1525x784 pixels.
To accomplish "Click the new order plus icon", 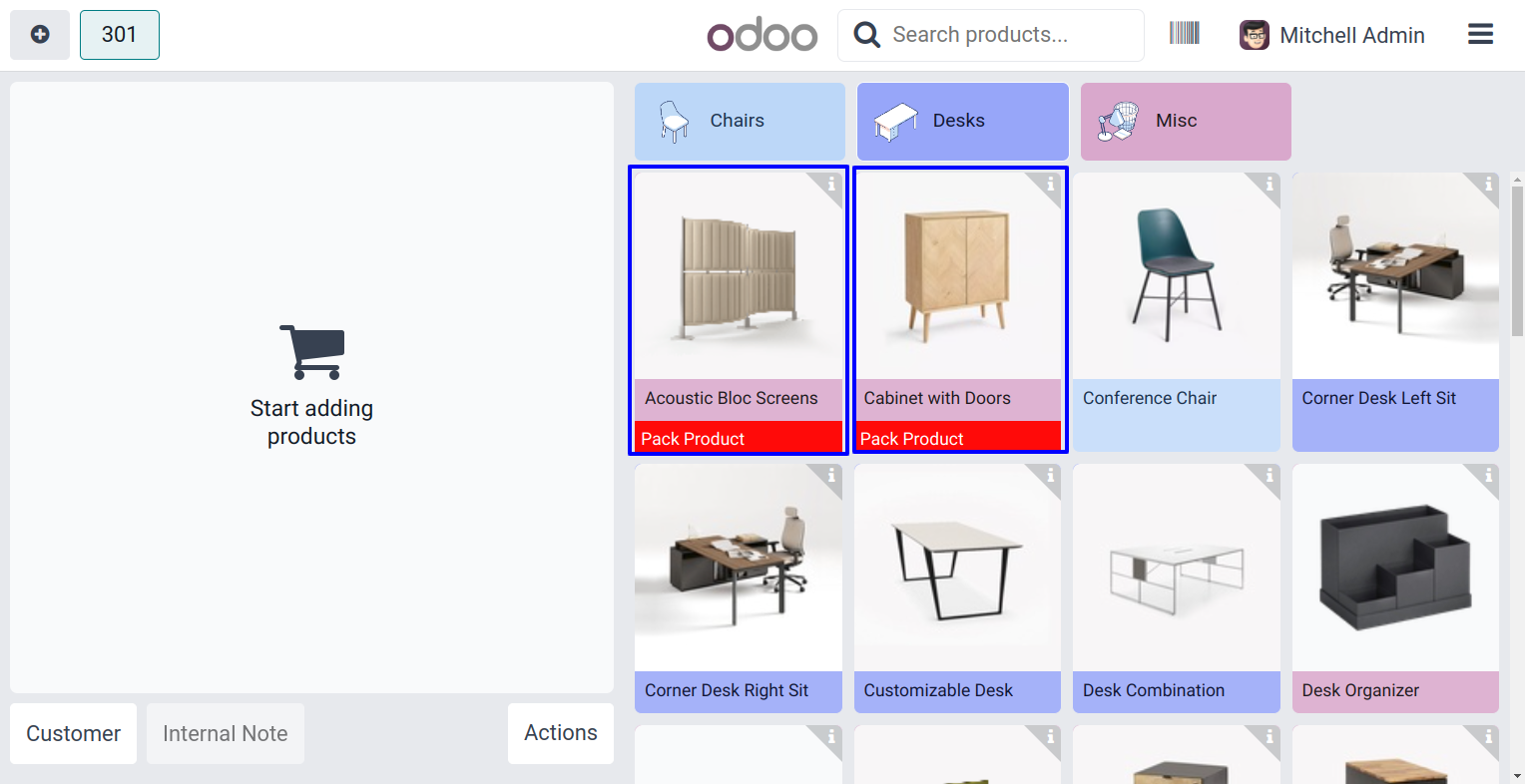I will click(40, 35).
